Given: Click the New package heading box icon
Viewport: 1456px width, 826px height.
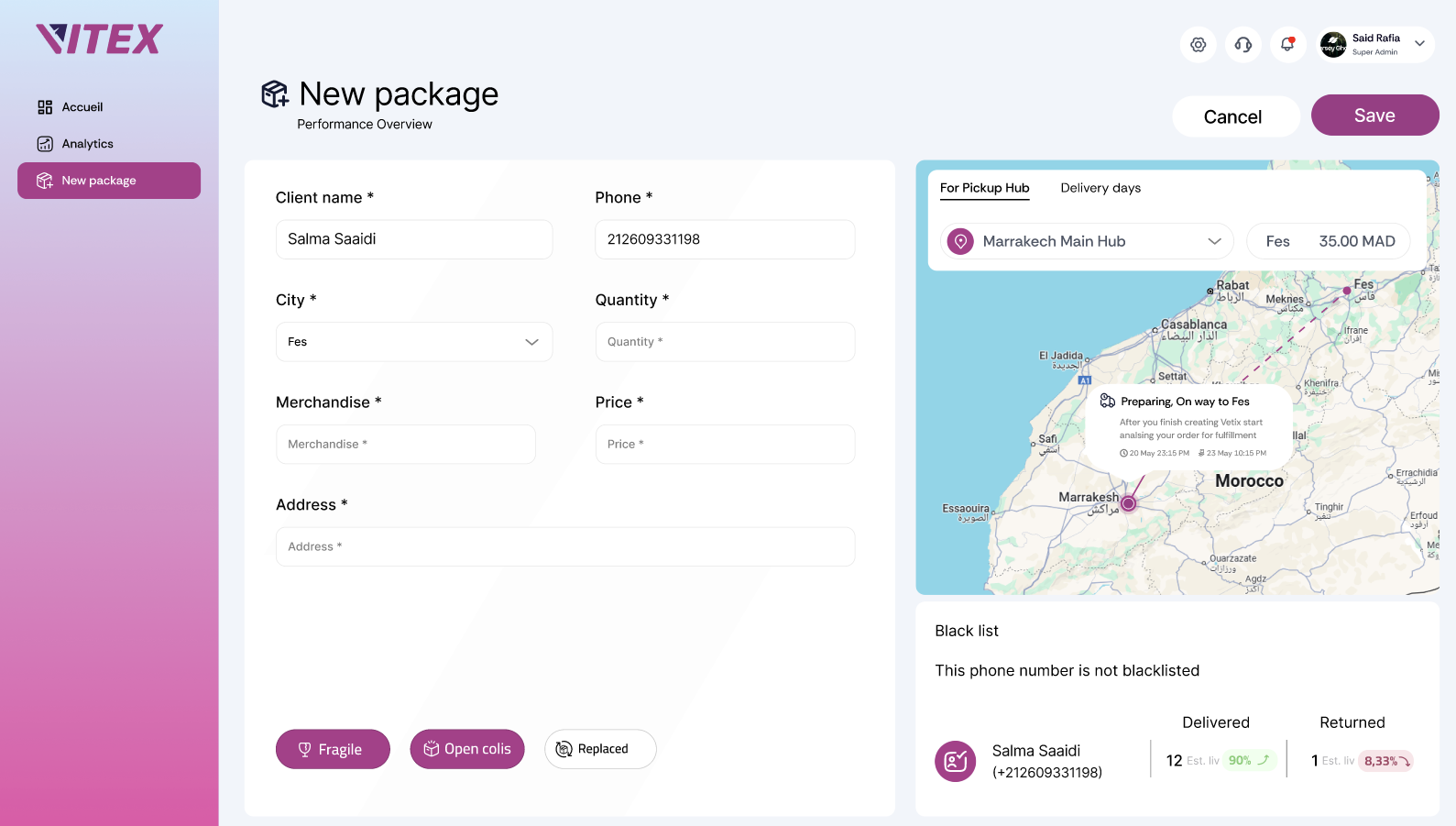Looking at the screenshot, I should tap(275, 94).
